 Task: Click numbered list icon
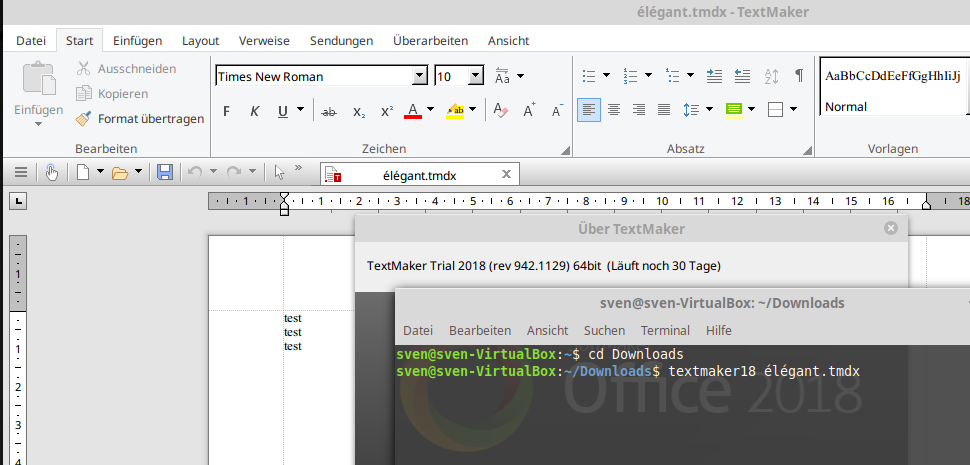[x=630, y=76]
